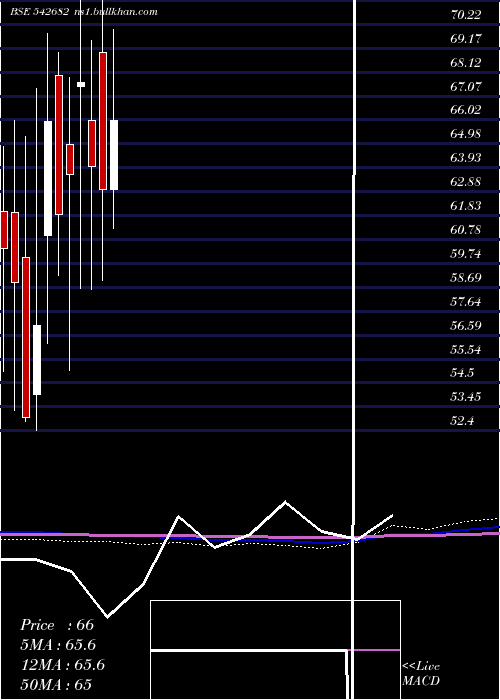This screenshot has height=700, width=500.
Task: Click the highest peak of the white indicator line
Action: pyautogui.click(x=285, y=502)
